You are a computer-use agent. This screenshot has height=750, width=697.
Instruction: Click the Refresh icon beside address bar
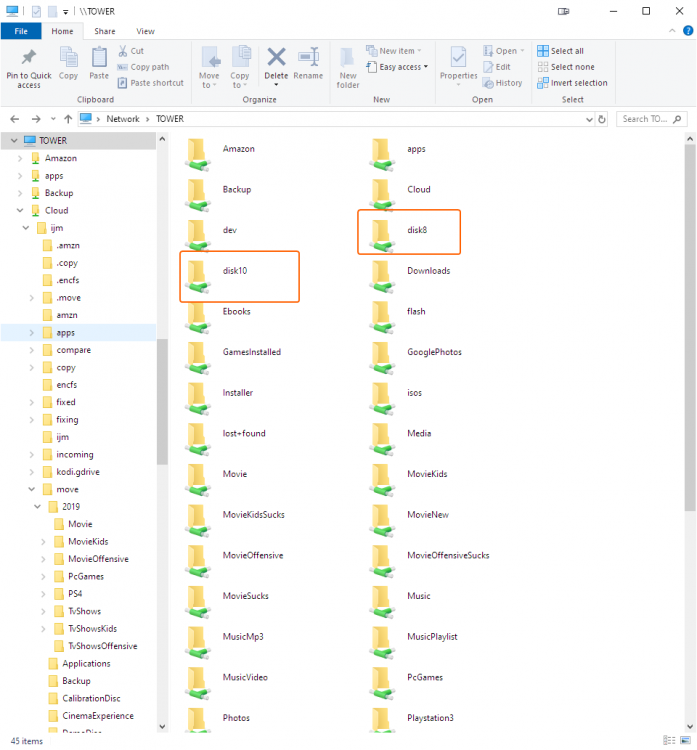point(602,119)
